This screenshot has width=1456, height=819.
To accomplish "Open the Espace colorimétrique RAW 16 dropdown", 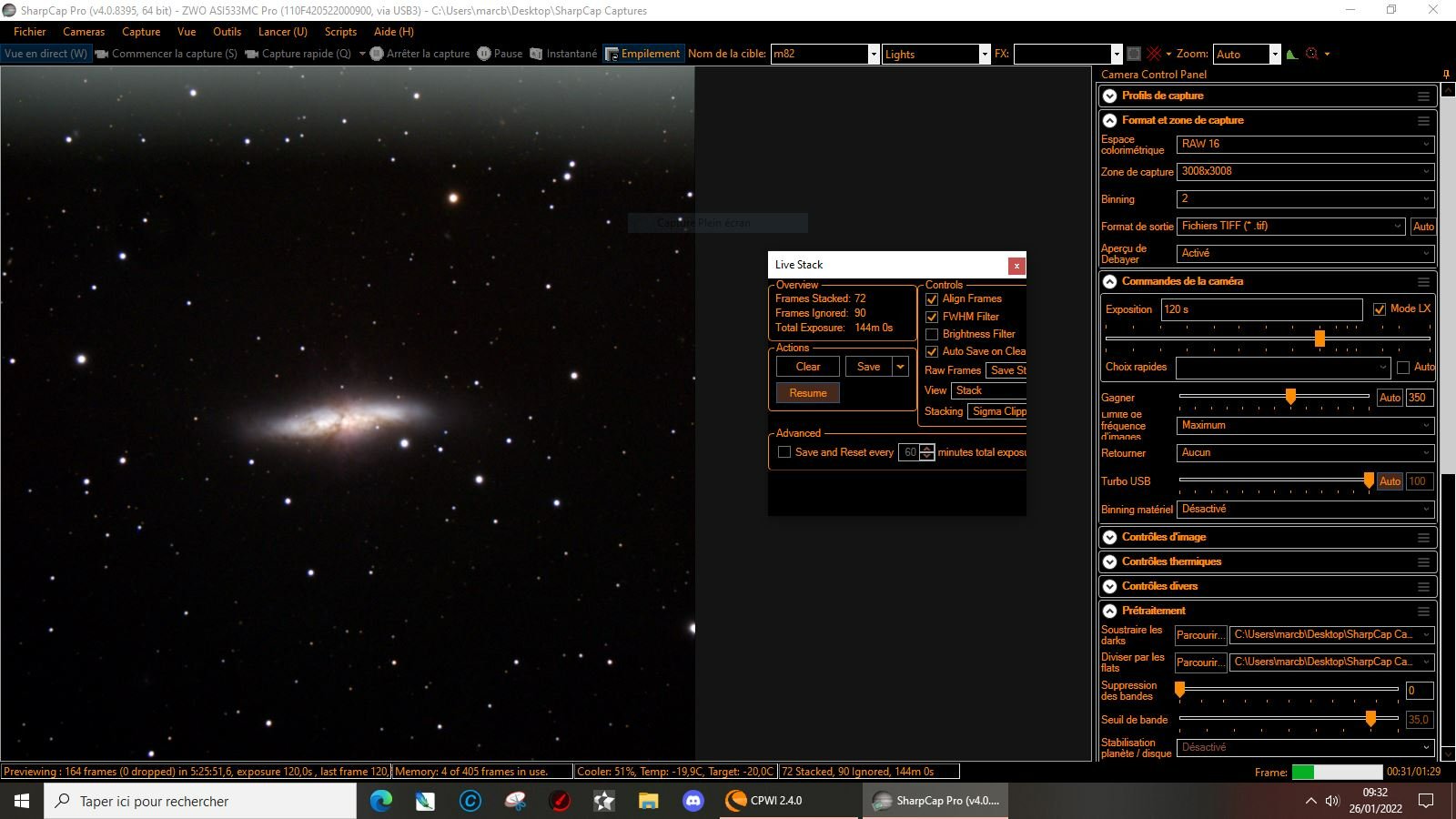I will pyautogui.click(x=1306, y=144).
